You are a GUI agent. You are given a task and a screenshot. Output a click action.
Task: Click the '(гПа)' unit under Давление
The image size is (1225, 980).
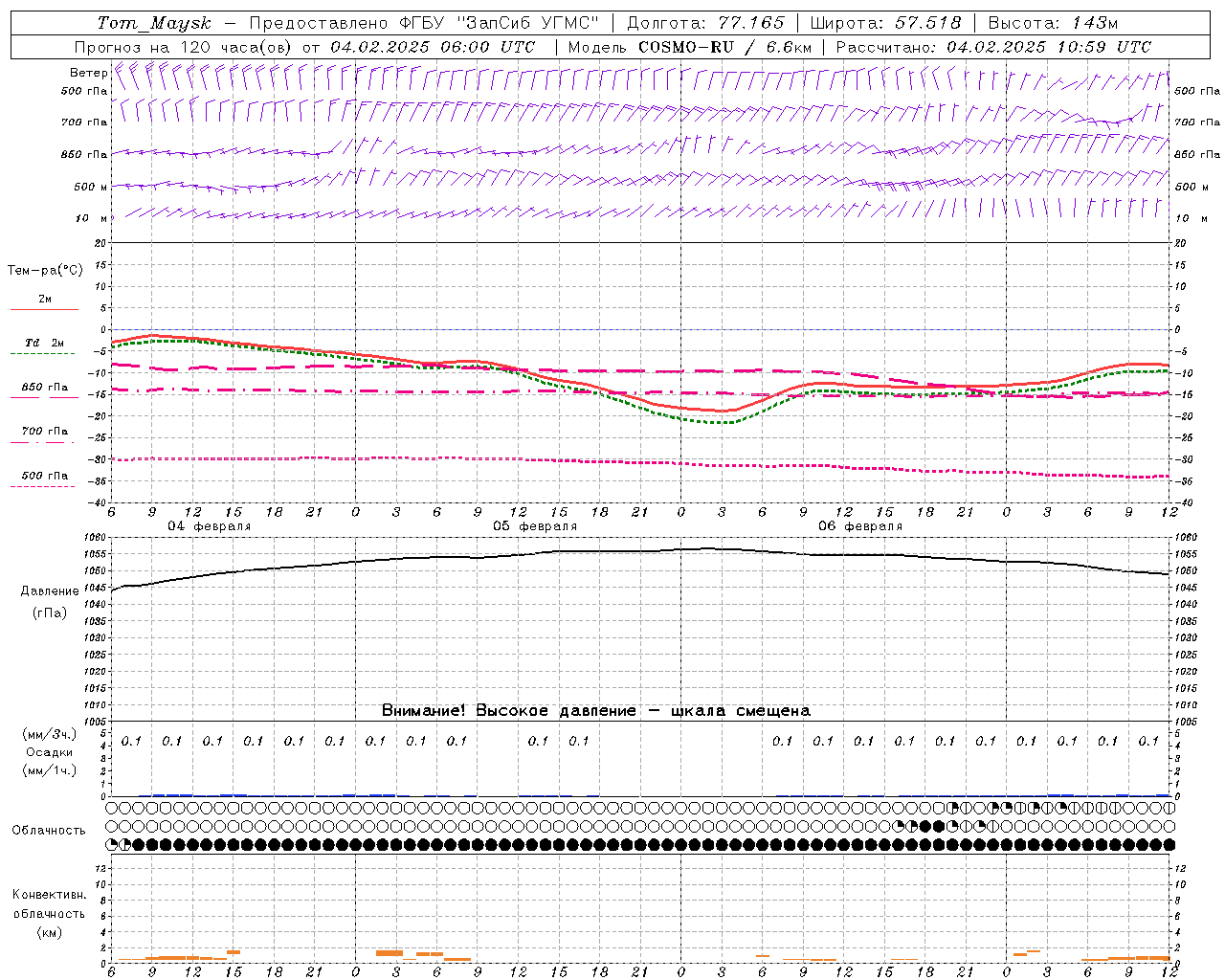[50, 613]
